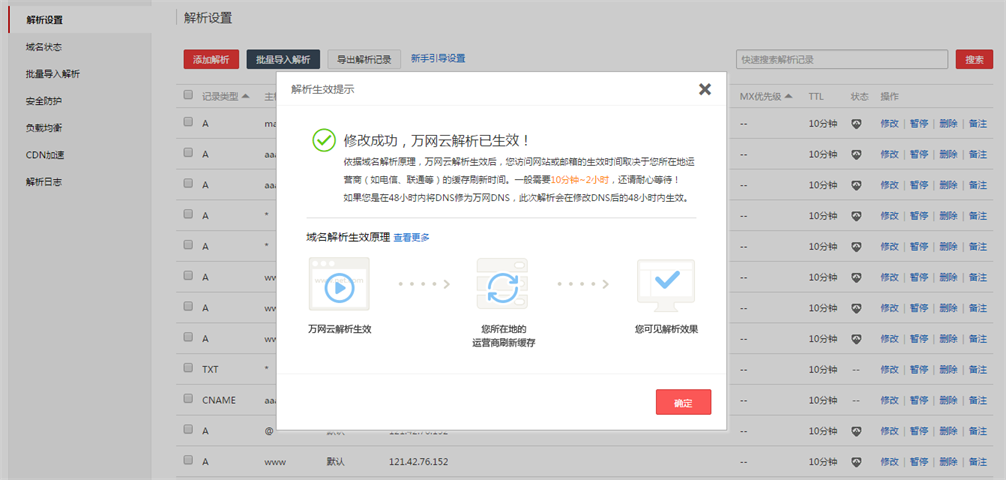
Task: Open CDN加速 in the sidebar
Action: 45,155
